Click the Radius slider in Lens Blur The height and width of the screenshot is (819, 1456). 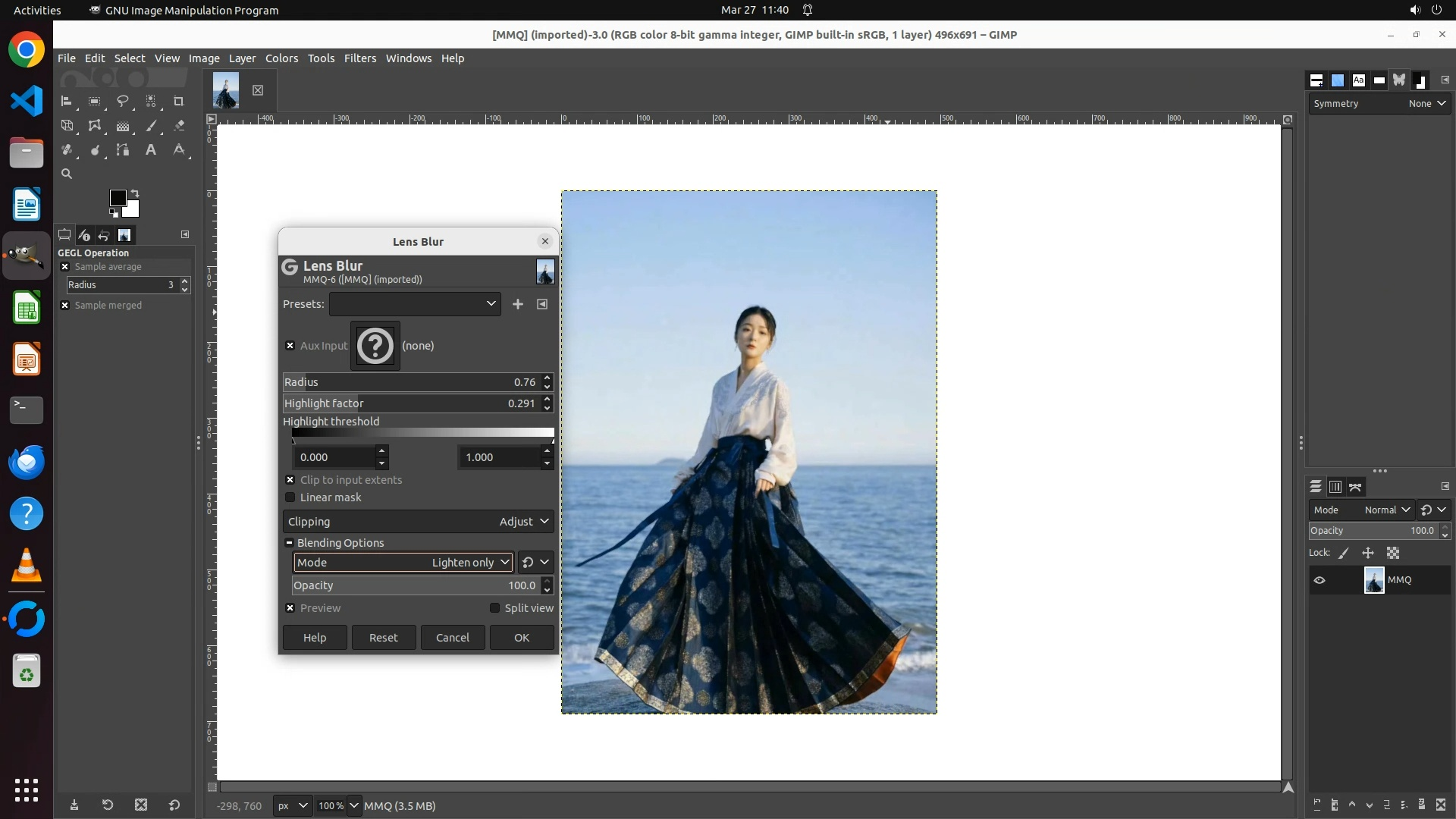[409, 382]
